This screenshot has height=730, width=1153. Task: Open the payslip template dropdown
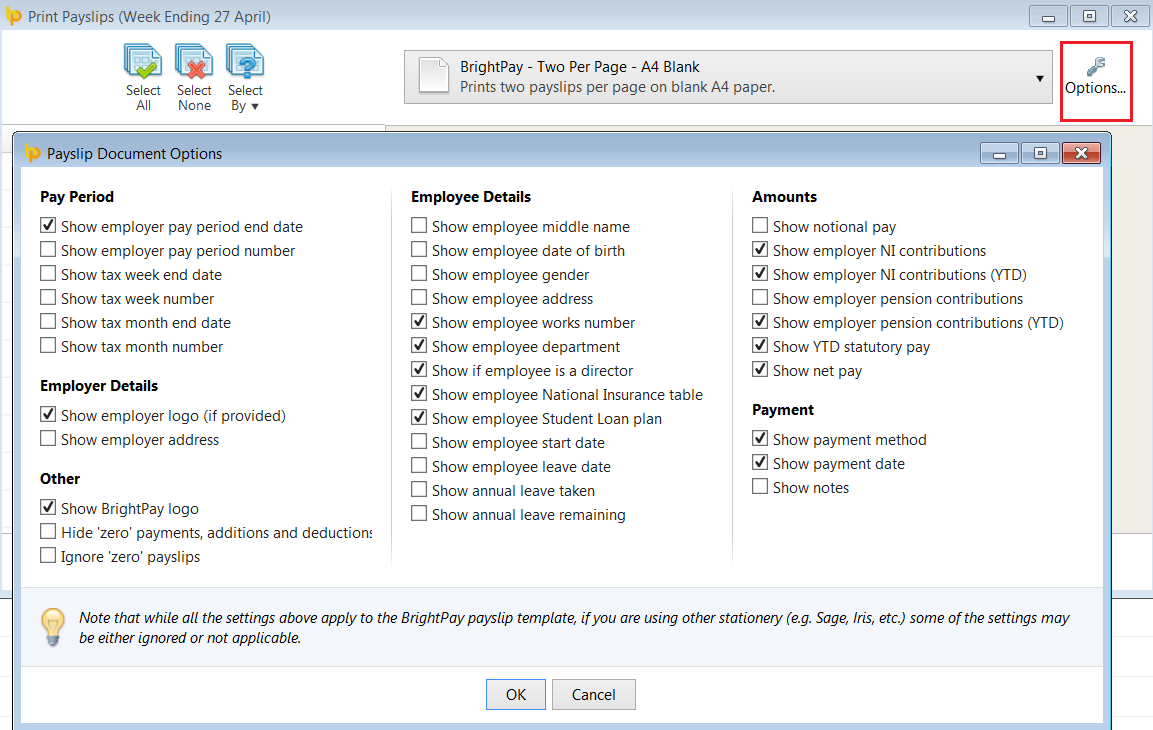point(728,77)
